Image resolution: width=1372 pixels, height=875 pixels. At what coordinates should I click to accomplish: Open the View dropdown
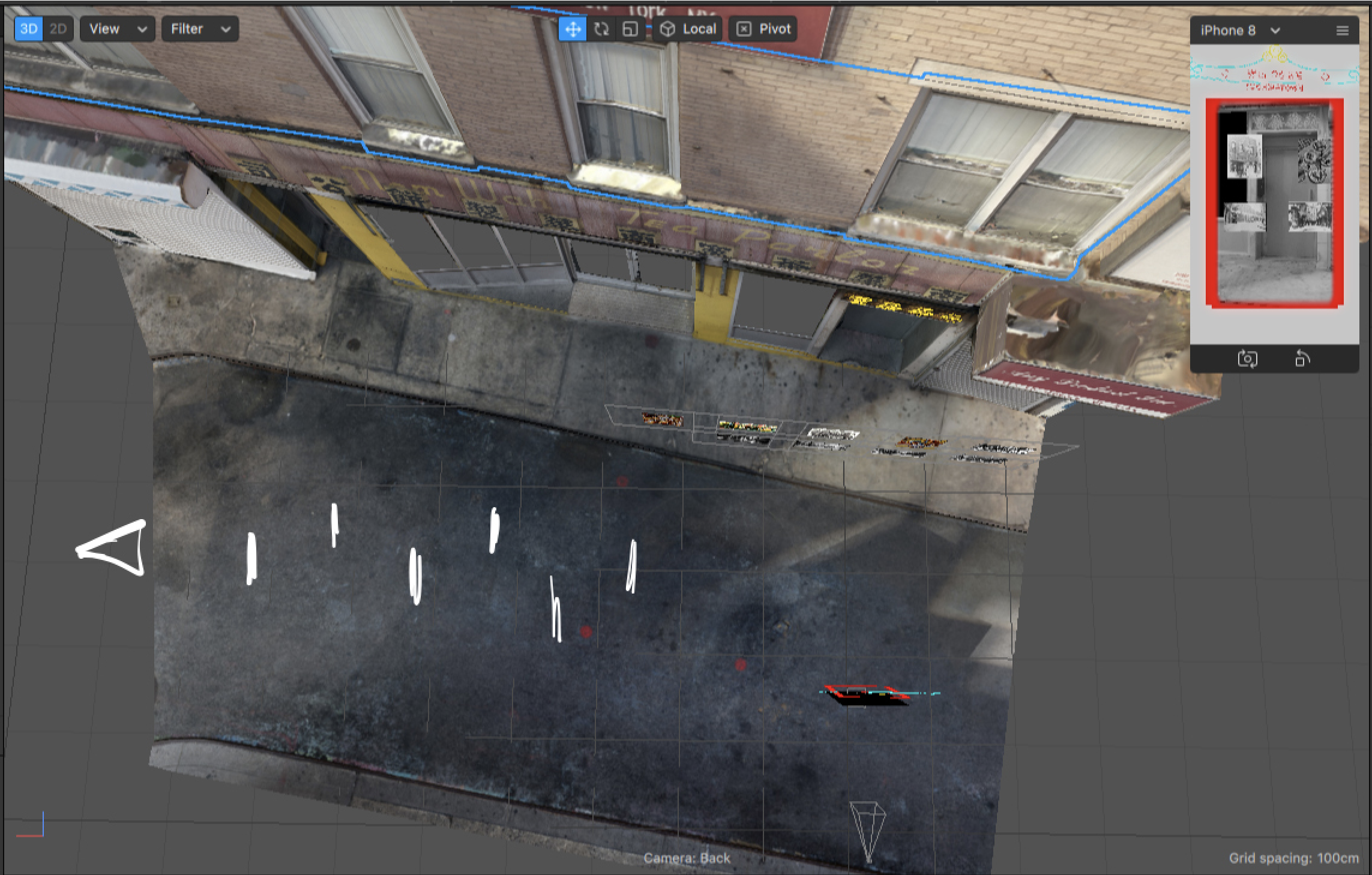tap(117, 29)
